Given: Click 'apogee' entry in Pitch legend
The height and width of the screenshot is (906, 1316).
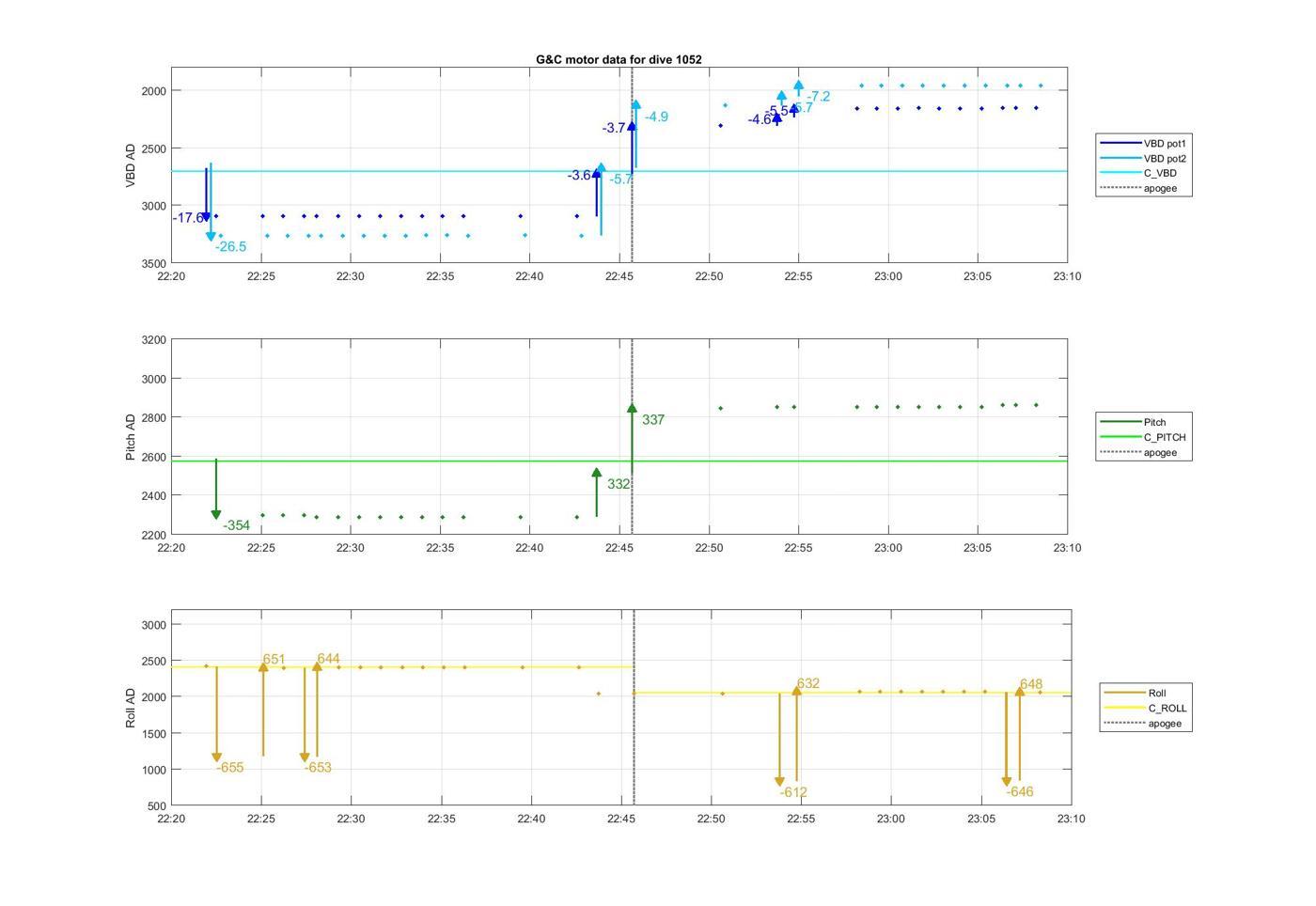Looking at the screenshot, I should 1138,452.
